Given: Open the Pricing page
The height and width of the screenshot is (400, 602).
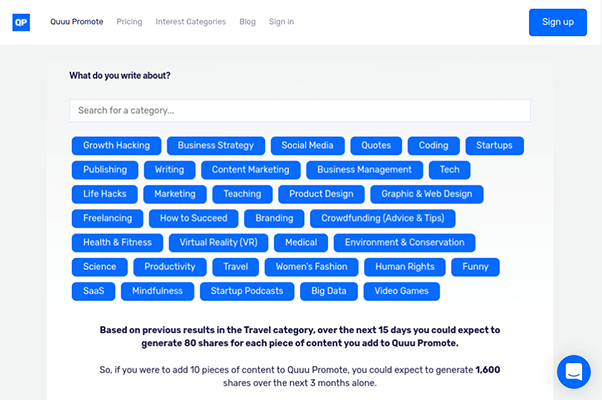Looking at the screenshot, I should pos(129,22).
